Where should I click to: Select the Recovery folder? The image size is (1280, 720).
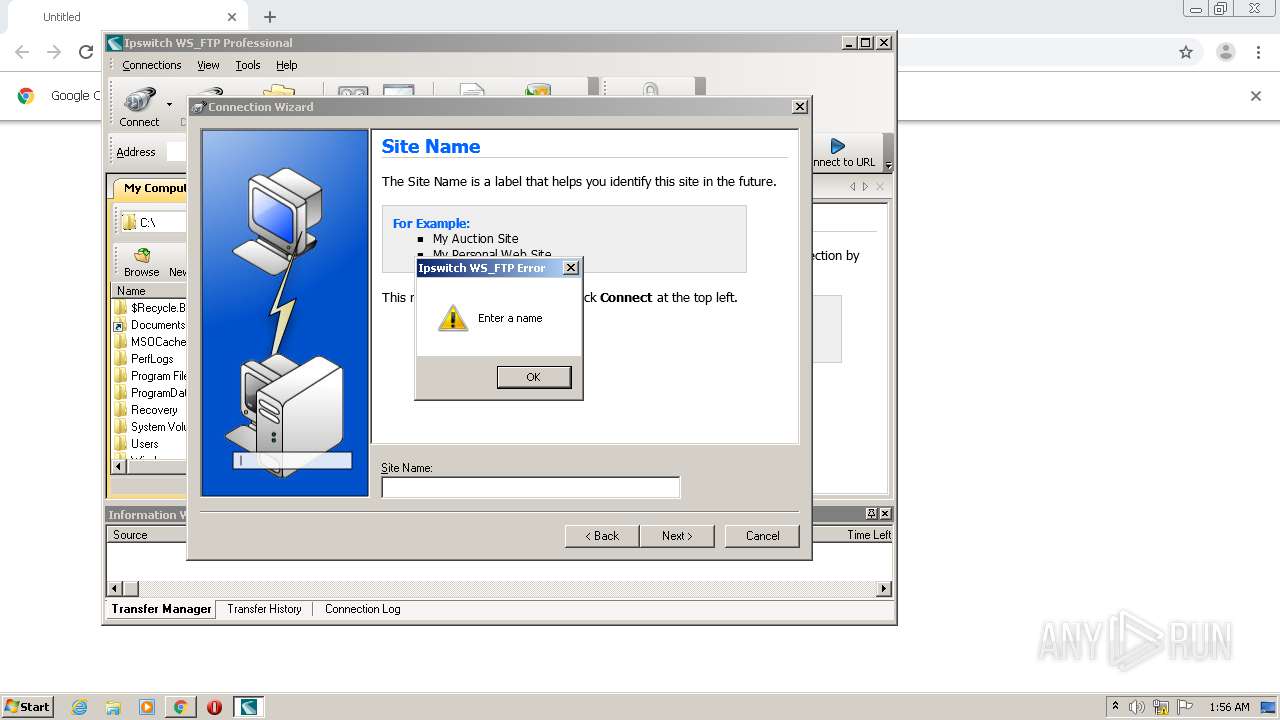pyautogui.click(x=146, y=410)
